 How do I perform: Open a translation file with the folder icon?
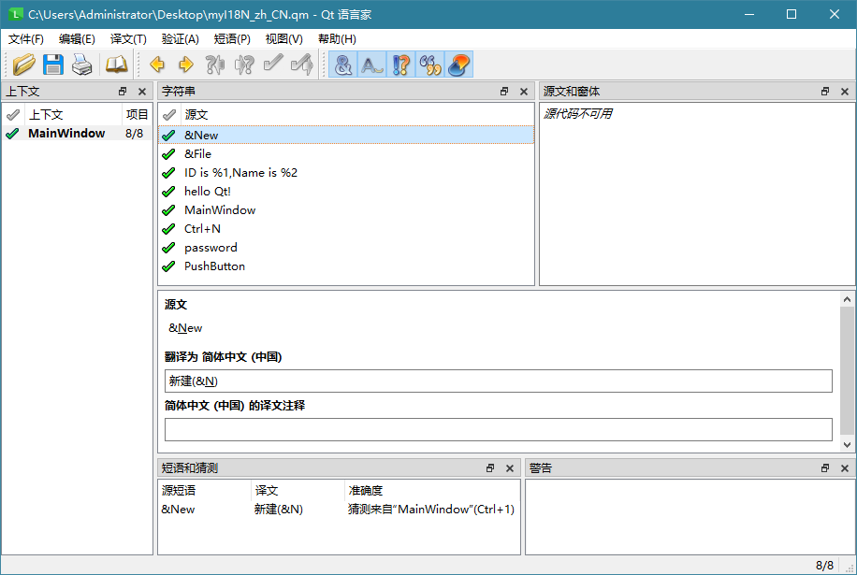click(24, 65)
